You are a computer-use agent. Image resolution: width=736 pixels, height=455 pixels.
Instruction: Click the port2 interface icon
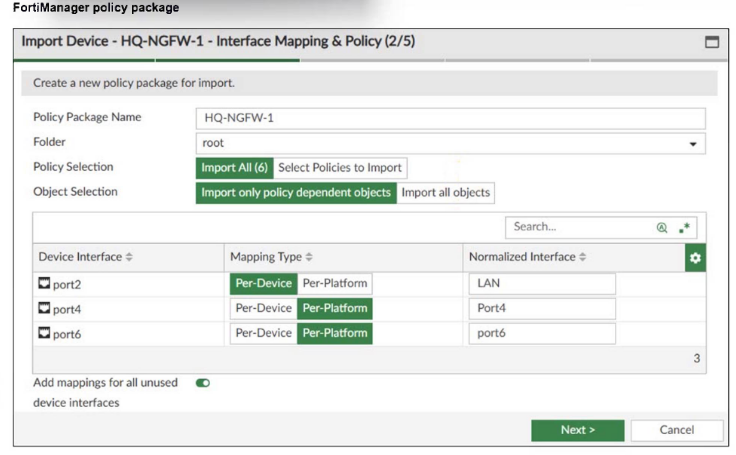coord(44,284)
